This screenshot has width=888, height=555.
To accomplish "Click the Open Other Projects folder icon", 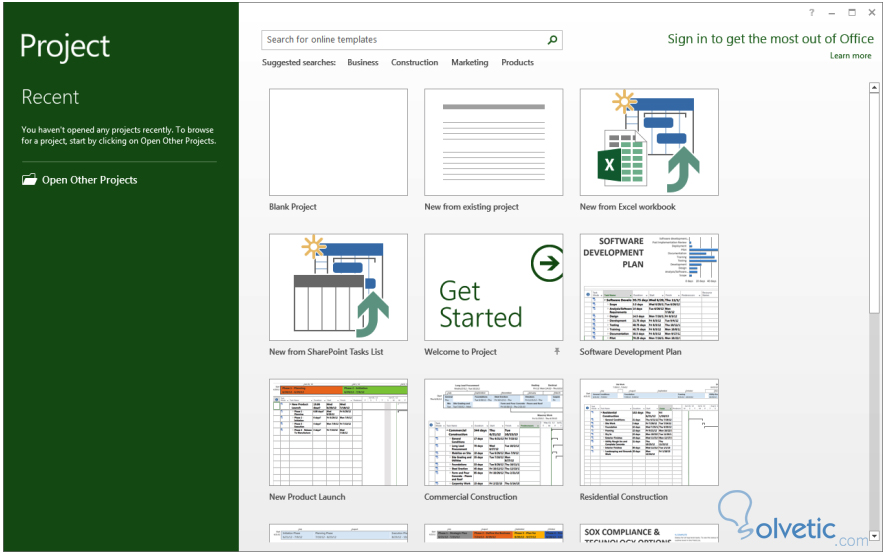I will 29,180.
